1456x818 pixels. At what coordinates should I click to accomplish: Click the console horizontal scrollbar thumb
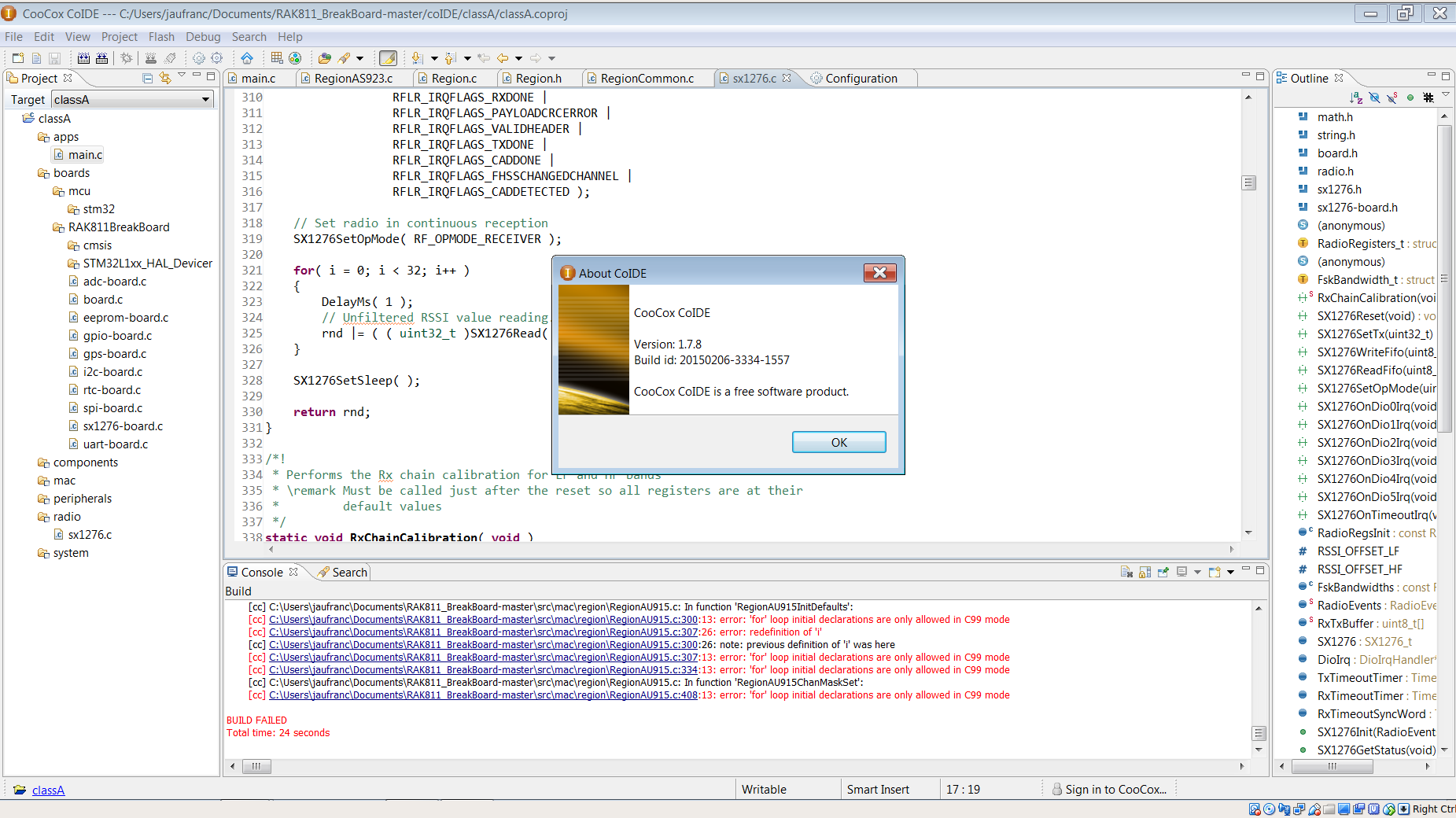pos(256,766)
